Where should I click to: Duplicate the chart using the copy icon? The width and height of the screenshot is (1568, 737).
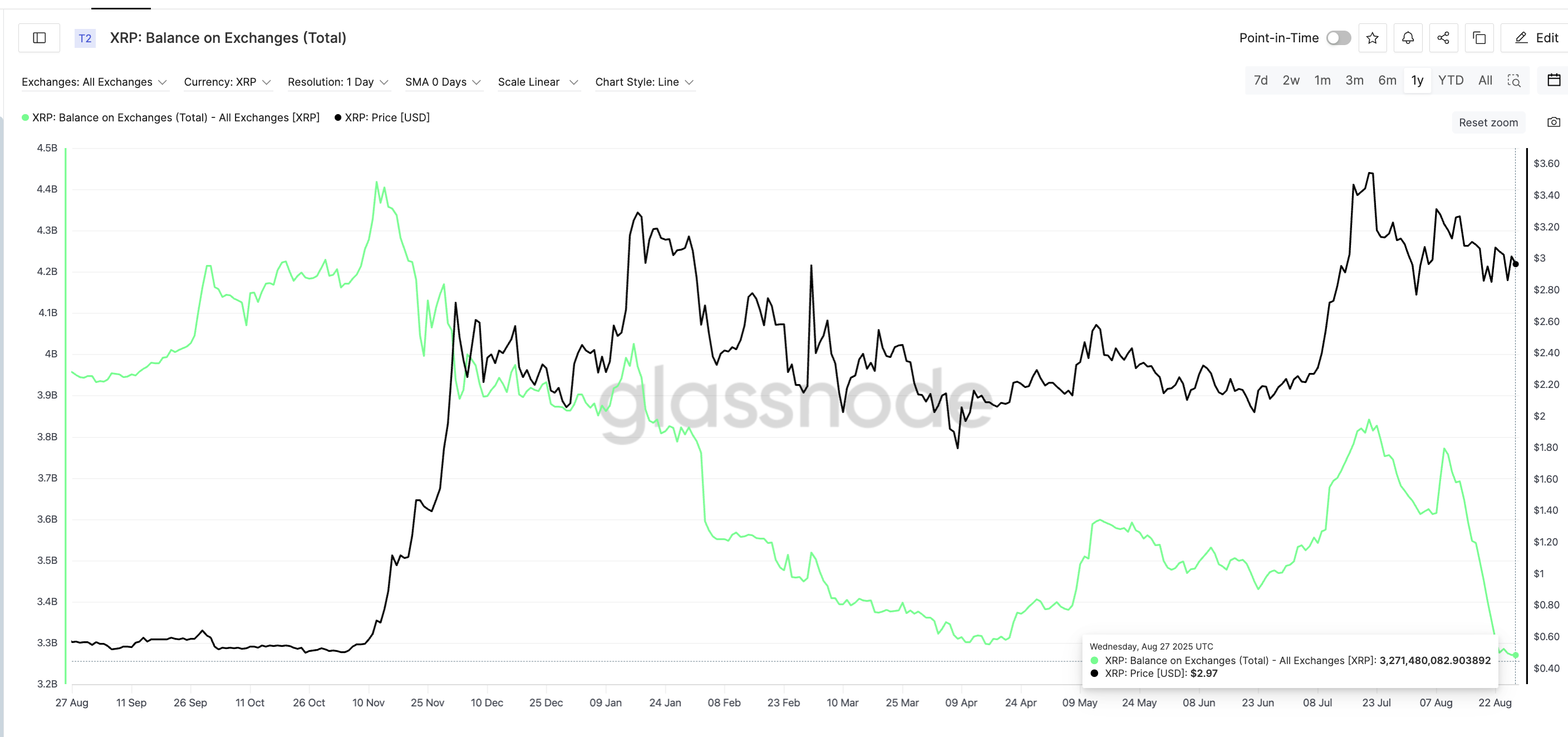click(1479, 37)
